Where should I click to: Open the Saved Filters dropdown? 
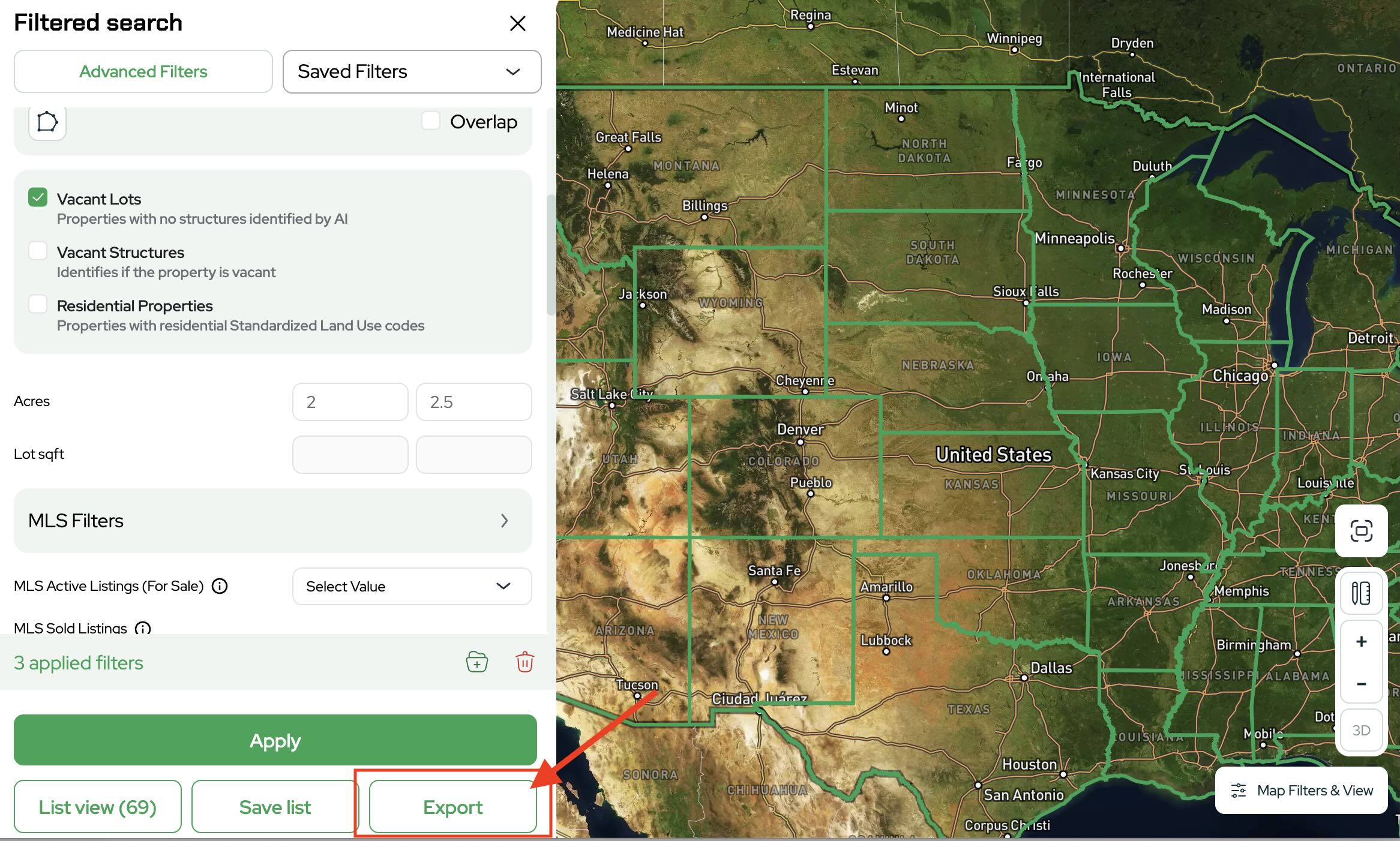(x=412, y=71)
